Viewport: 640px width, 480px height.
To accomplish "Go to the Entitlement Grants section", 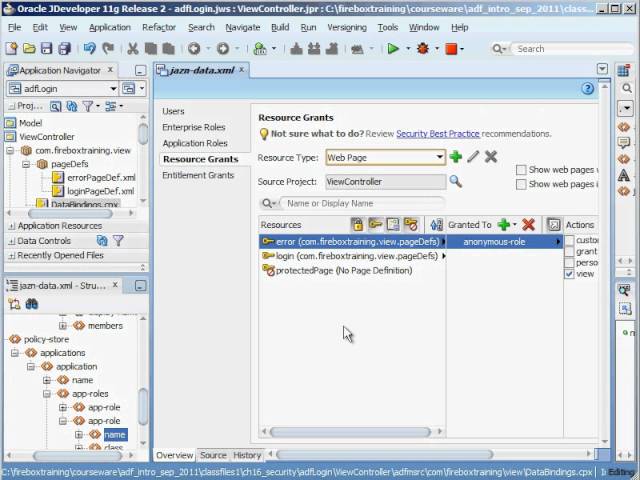I will click(198, 175).
